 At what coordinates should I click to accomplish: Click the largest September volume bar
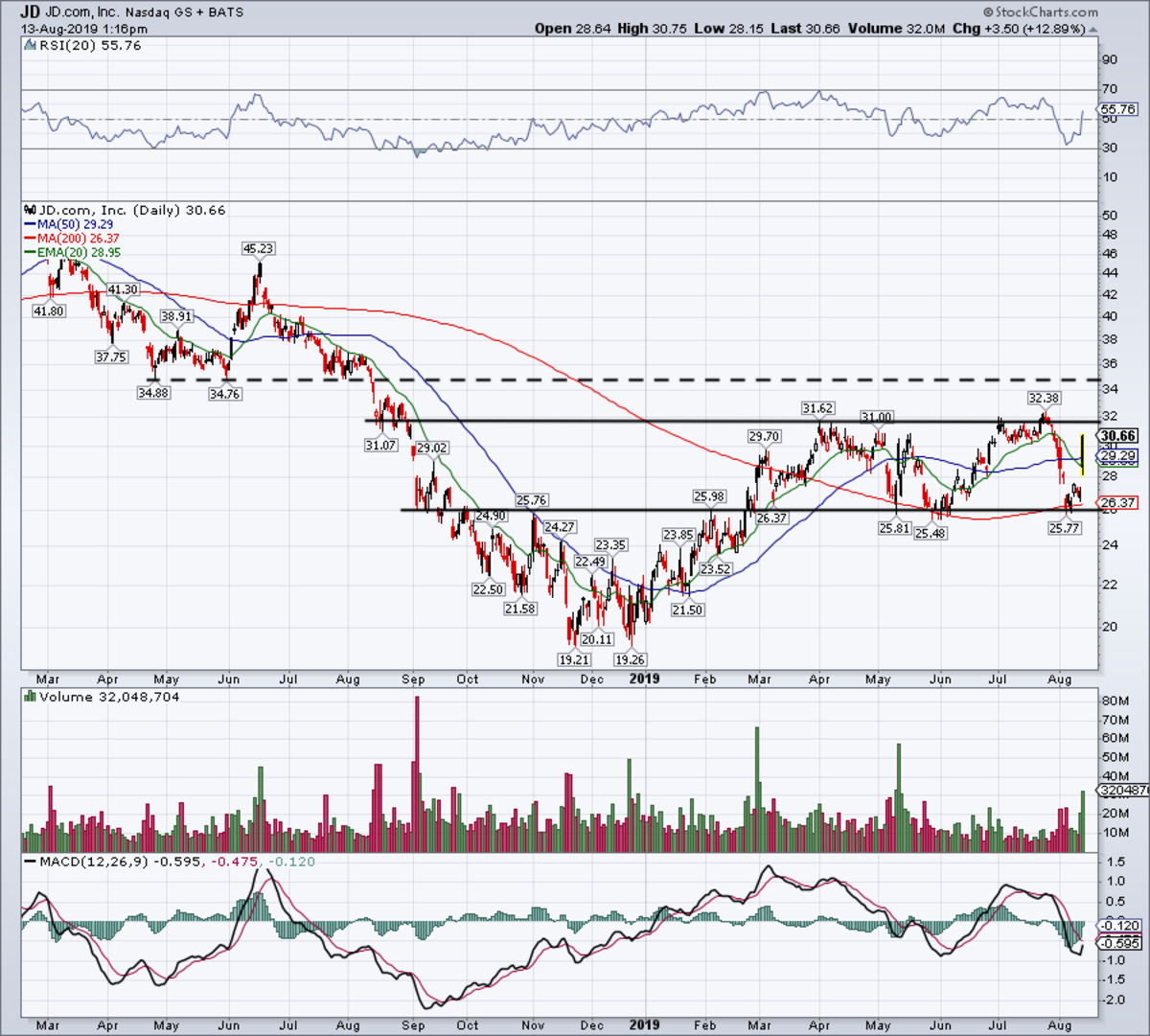pyautogui.click(x=417, y=774)
